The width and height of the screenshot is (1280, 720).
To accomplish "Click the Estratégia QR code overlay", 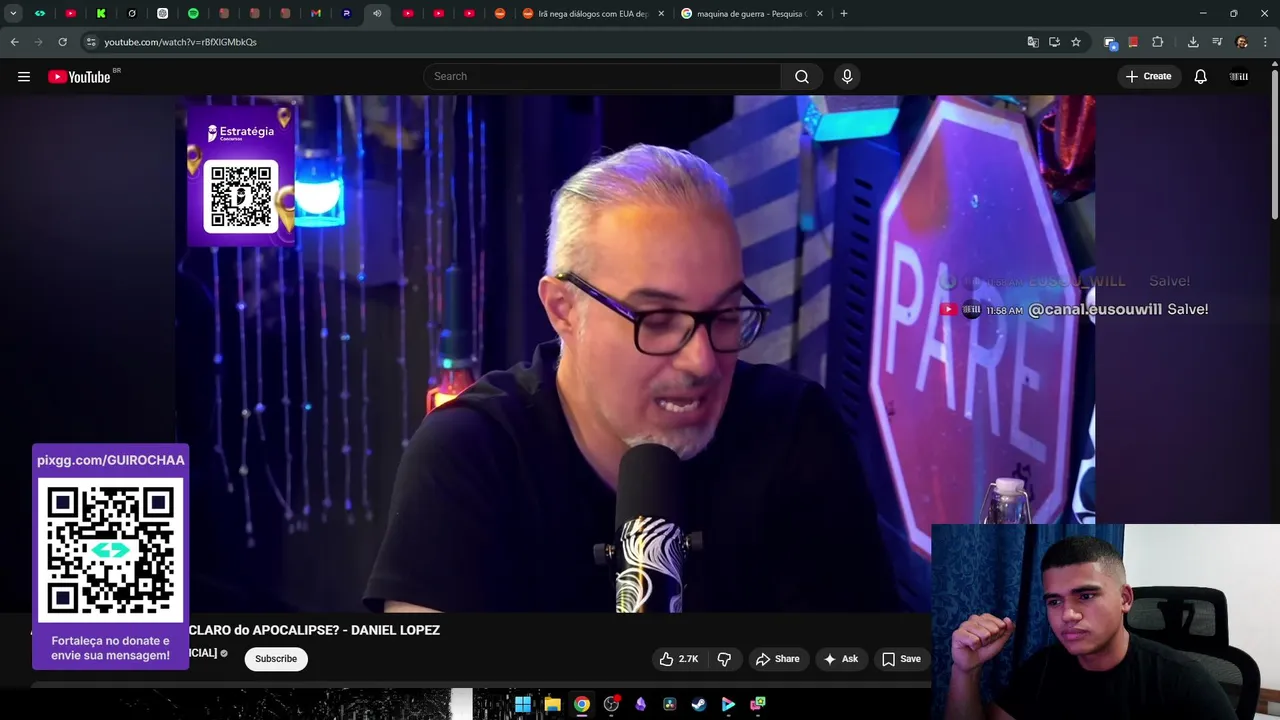I will (241, 197).
